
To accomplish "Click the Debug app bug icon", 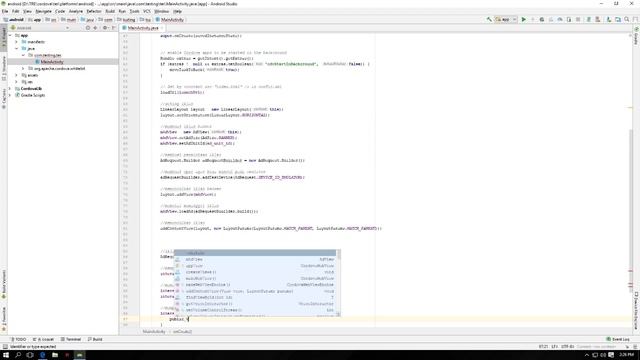I will tap(542, 20).
